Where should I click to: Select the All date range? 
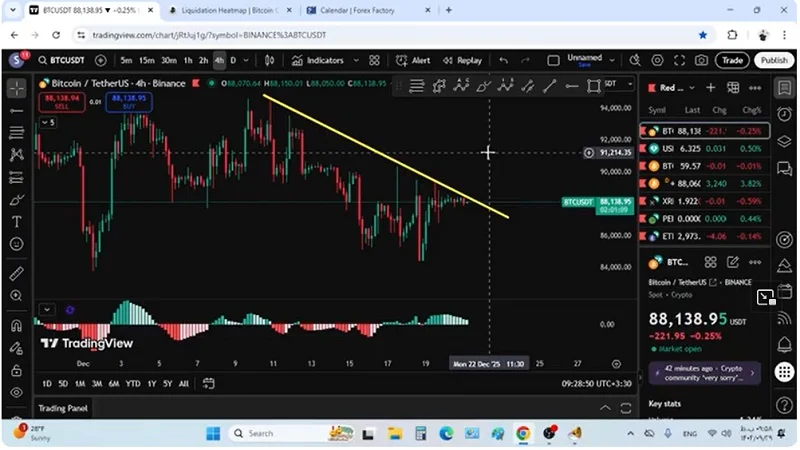coord(184,384)
